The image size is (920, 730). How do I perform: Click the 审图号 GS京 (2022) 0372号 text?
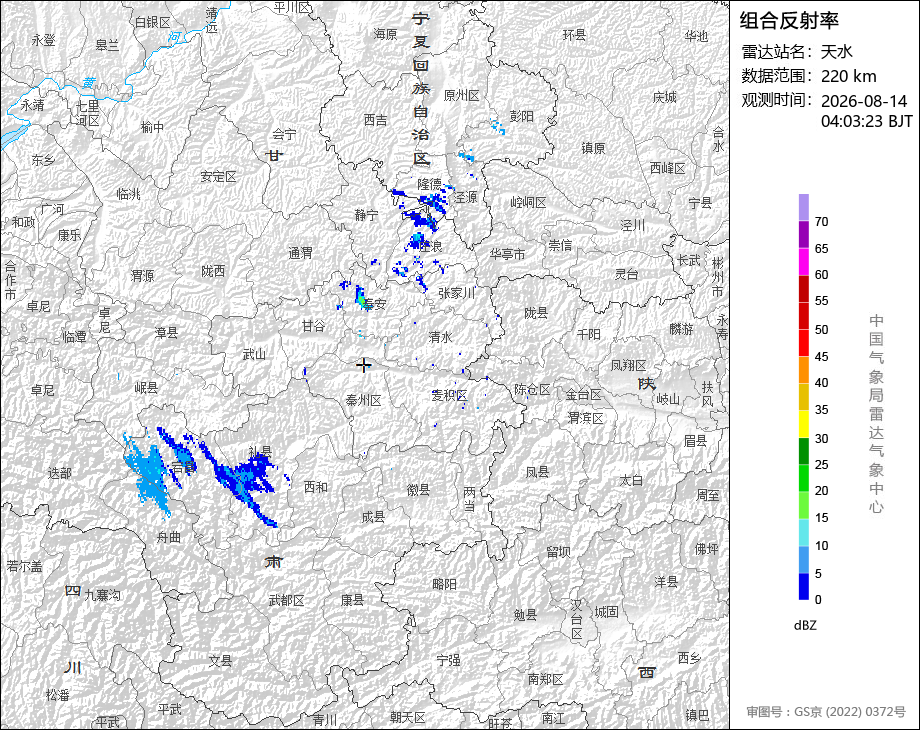tap(826, 712)
